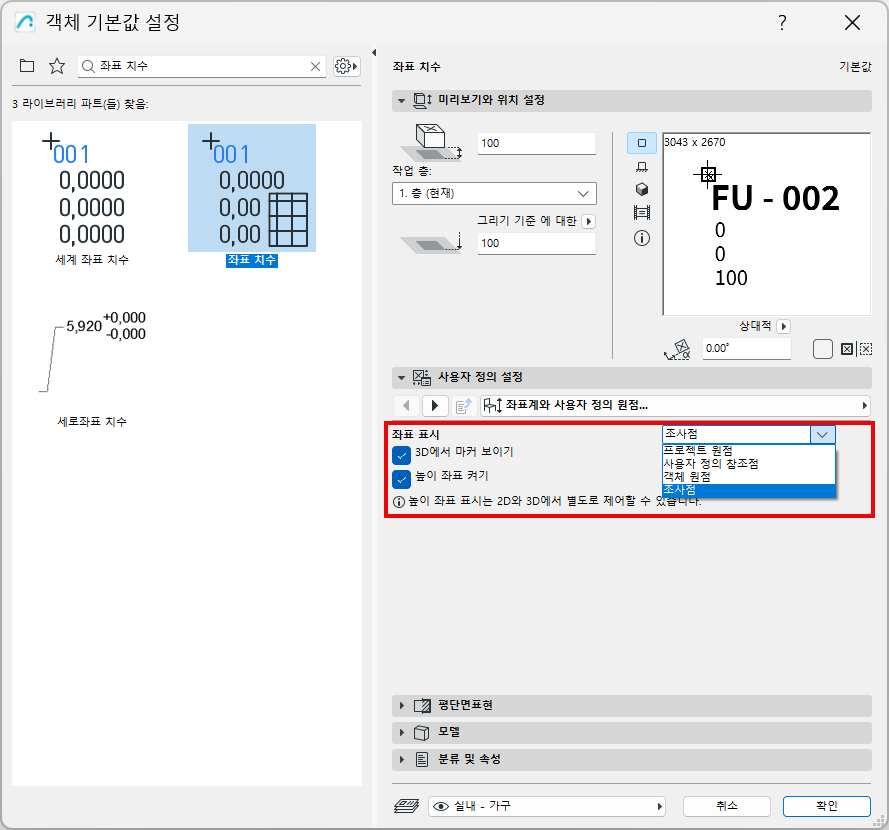Open the 실내 - 가구 layer dropdown
The width and height of the screenshot is (889, 830).
tap(547, 806)
